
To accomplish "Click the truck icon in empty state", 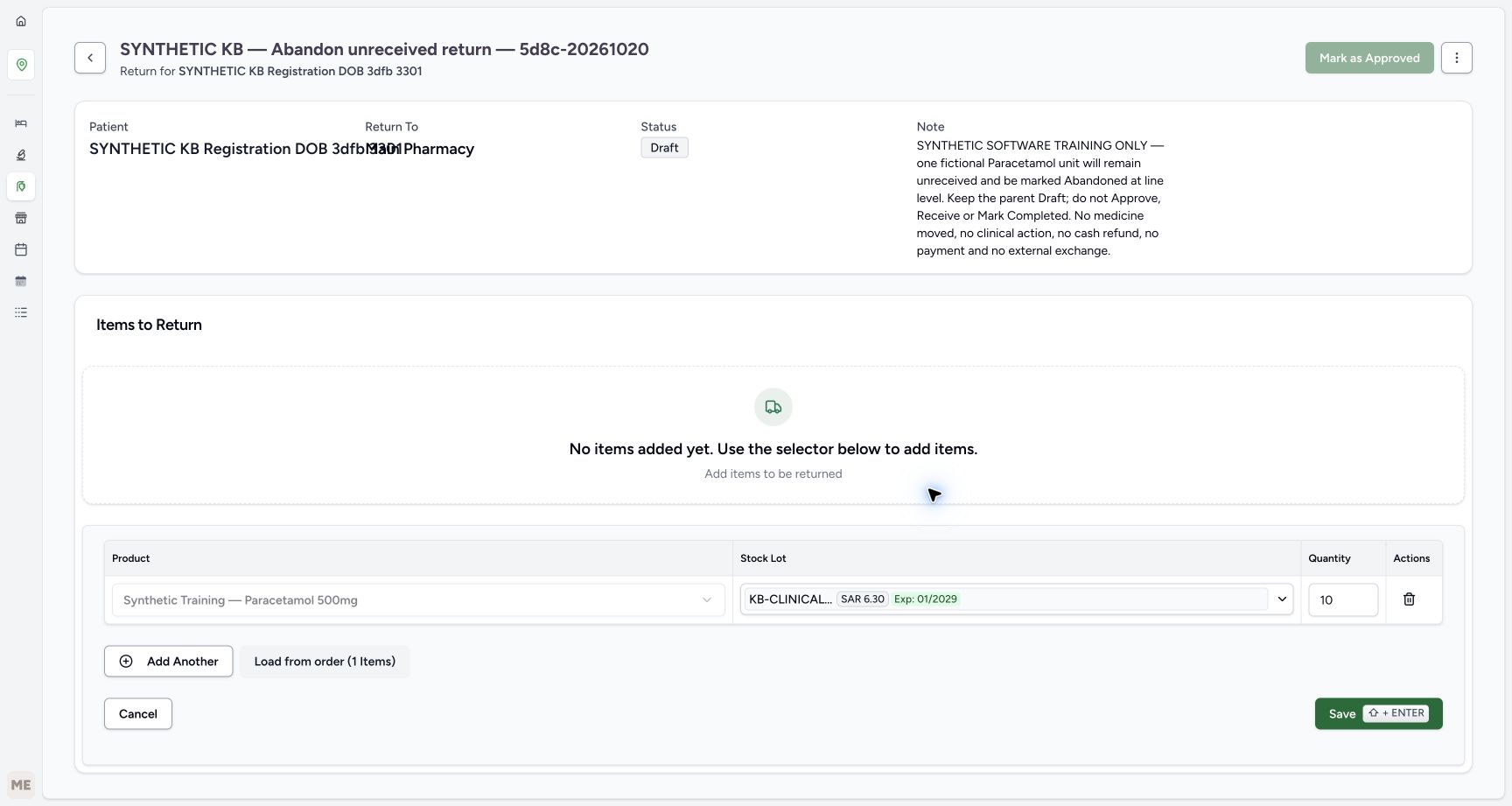I will coord(773,407).
